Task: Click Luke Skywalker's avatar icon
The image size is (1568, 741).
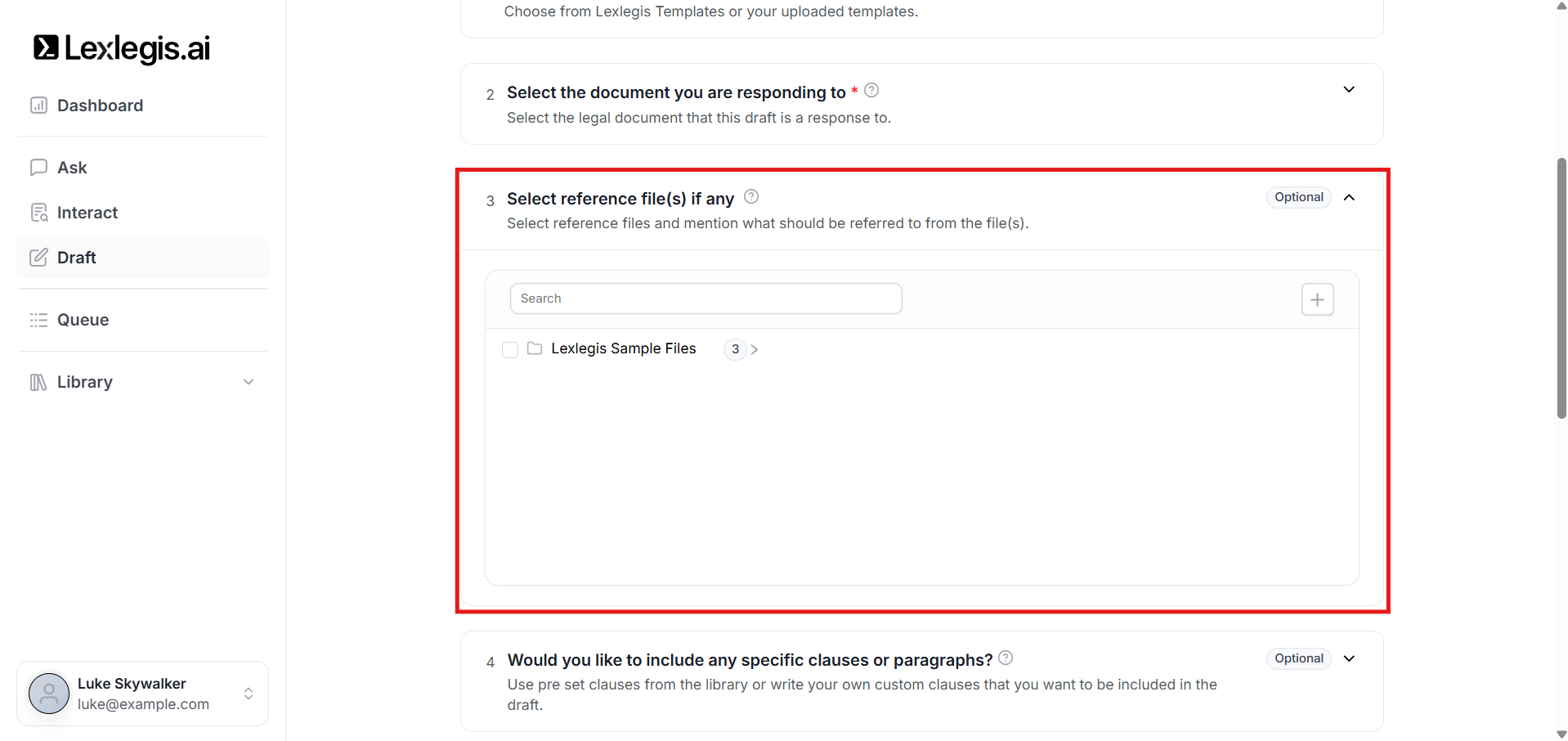Action: [49, 694]
